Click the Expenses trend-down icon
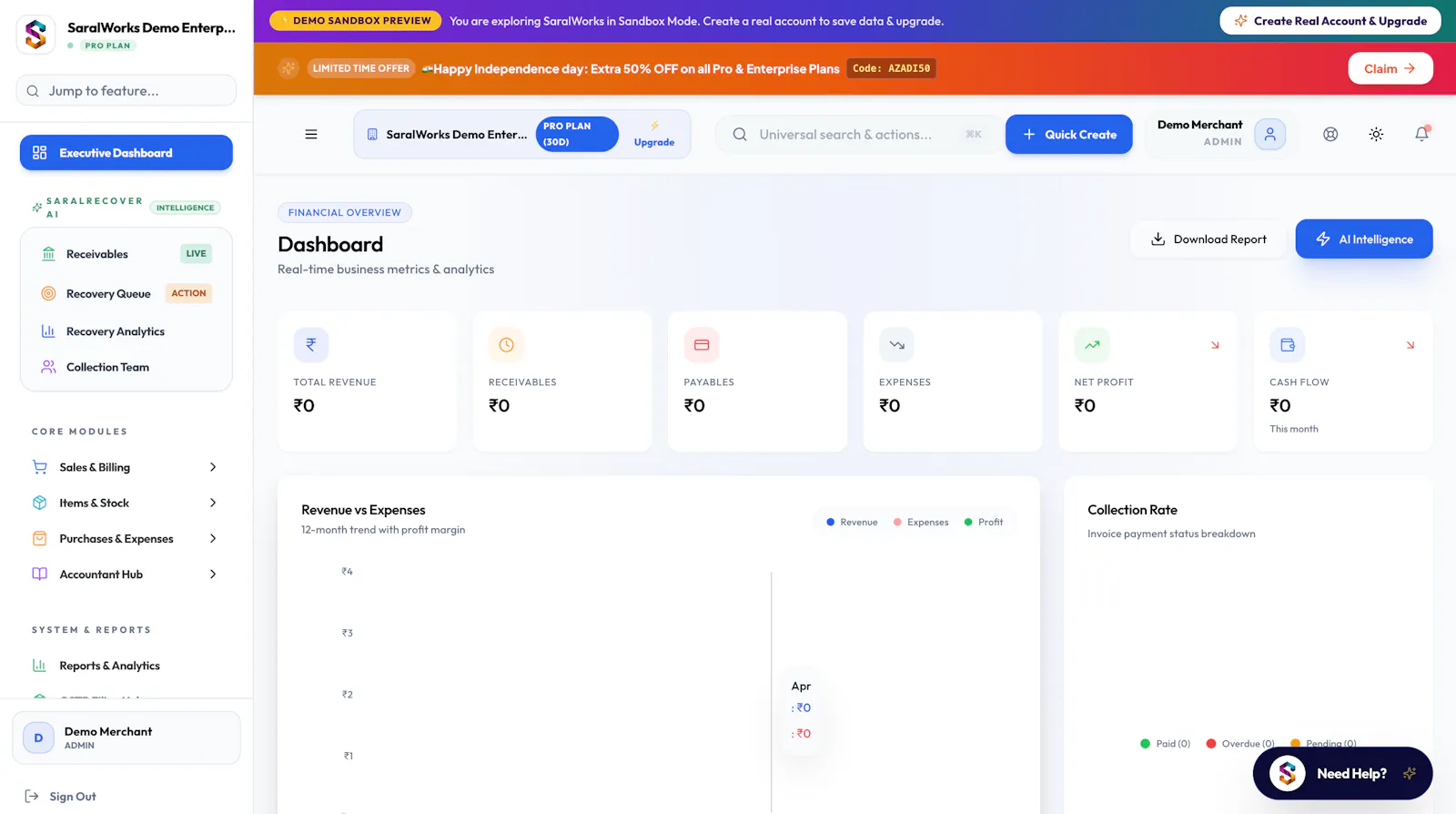Viewport: 1456px width, 814px height. click(896, 345)
